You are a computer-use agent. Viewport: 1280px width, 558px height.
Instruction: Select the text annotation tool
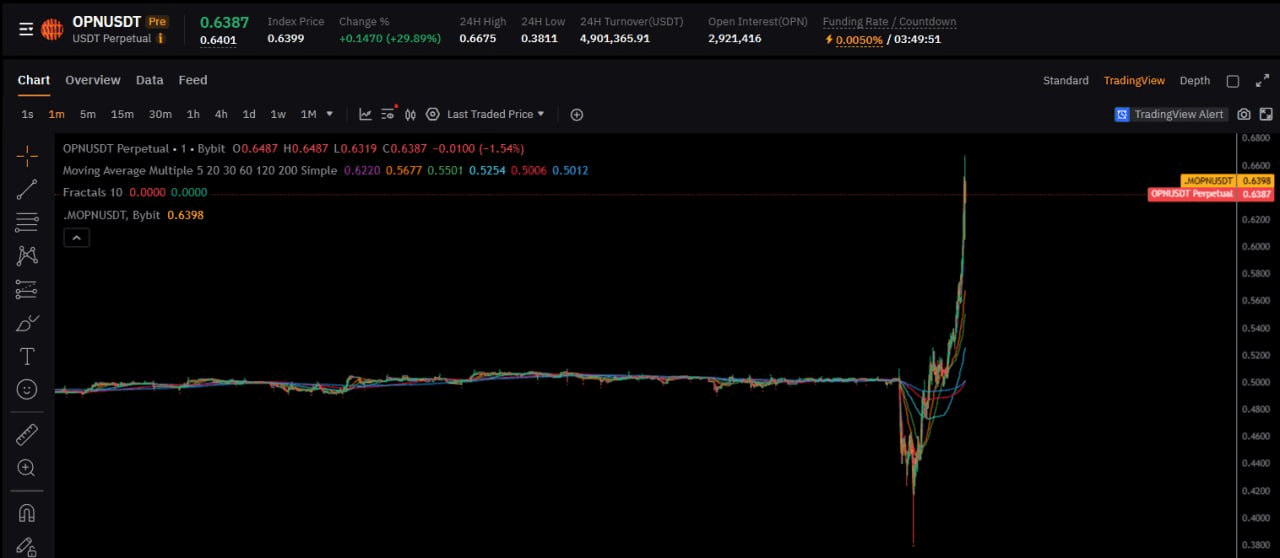[x=27, y=357]
